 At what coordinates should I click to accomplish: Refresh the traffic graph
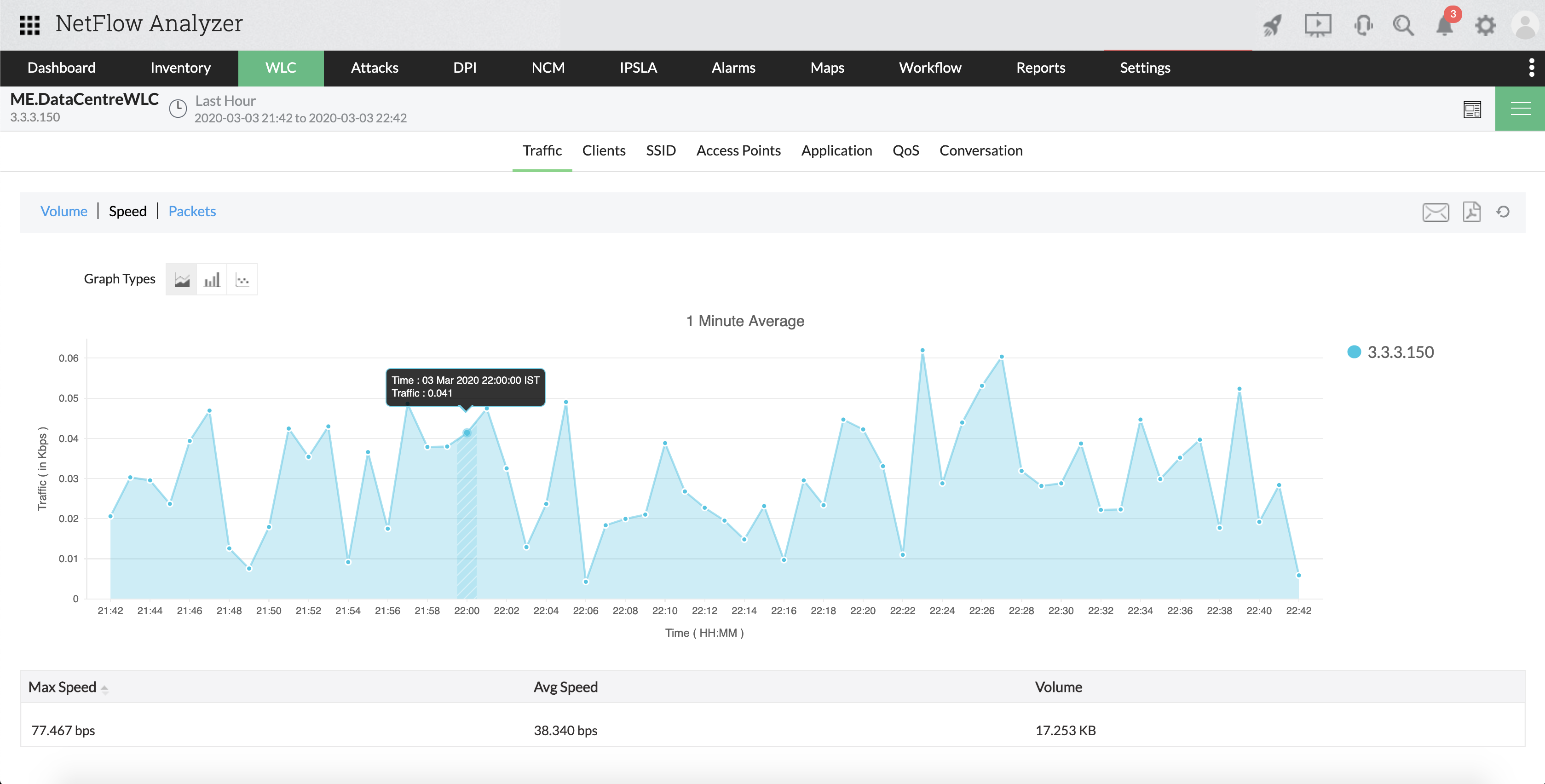coord(1502,212)
